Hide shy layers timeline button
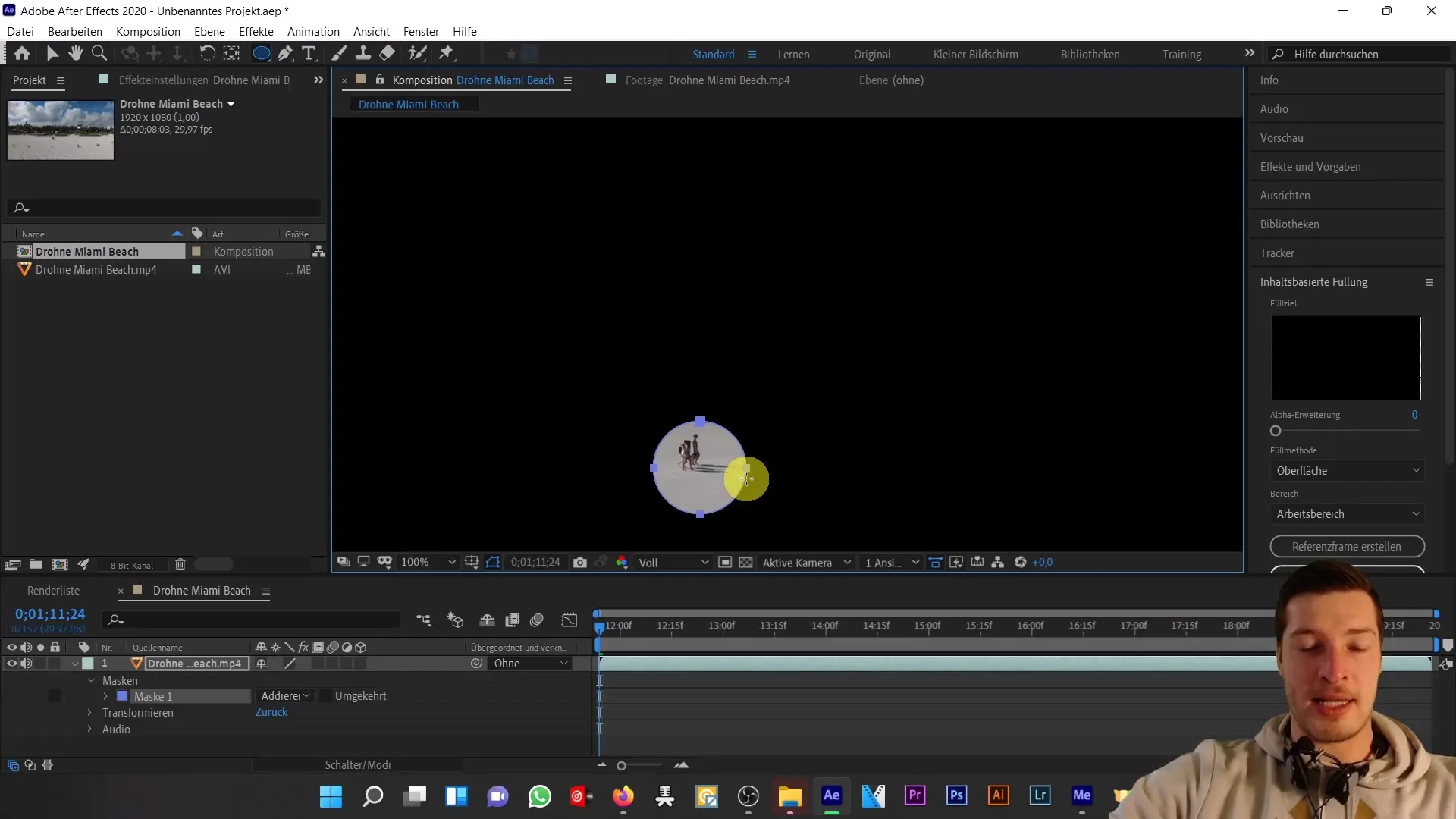This screenshot has width=1456, height=819. pyautogui.click(x=488, y=620)
